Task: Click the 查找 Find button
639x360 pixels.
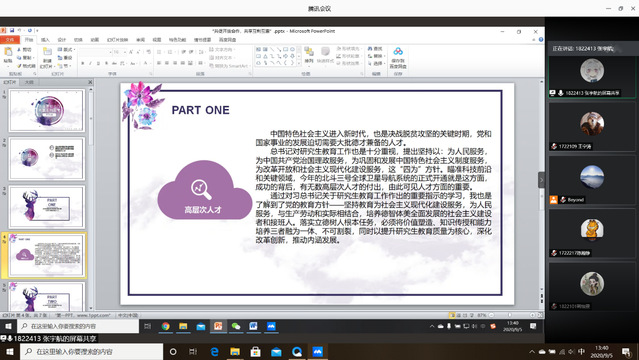Action: [375, 49]
